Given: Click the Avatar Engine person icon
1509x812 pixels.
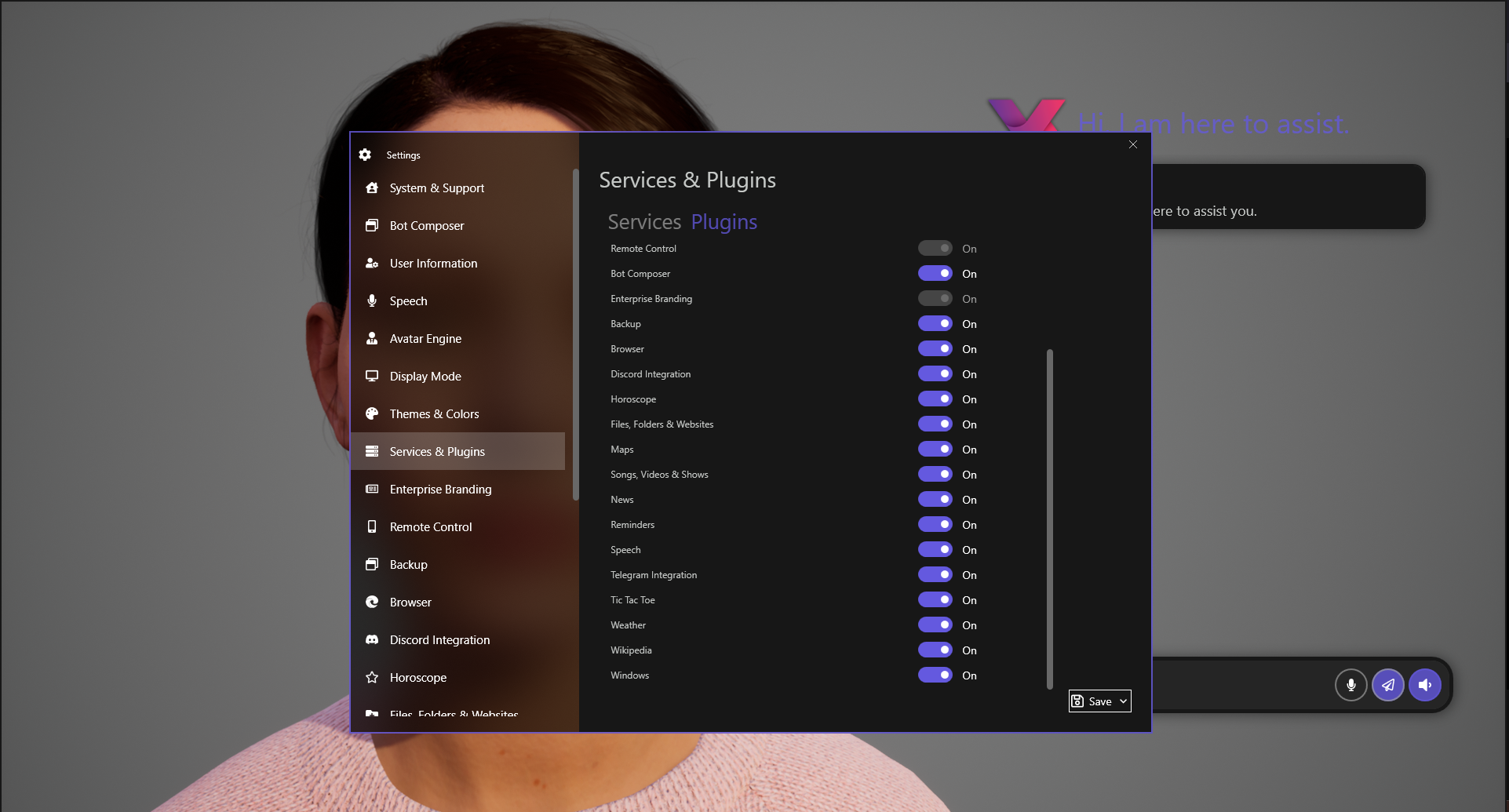Looking at the screenshot, I should point(372,338).
